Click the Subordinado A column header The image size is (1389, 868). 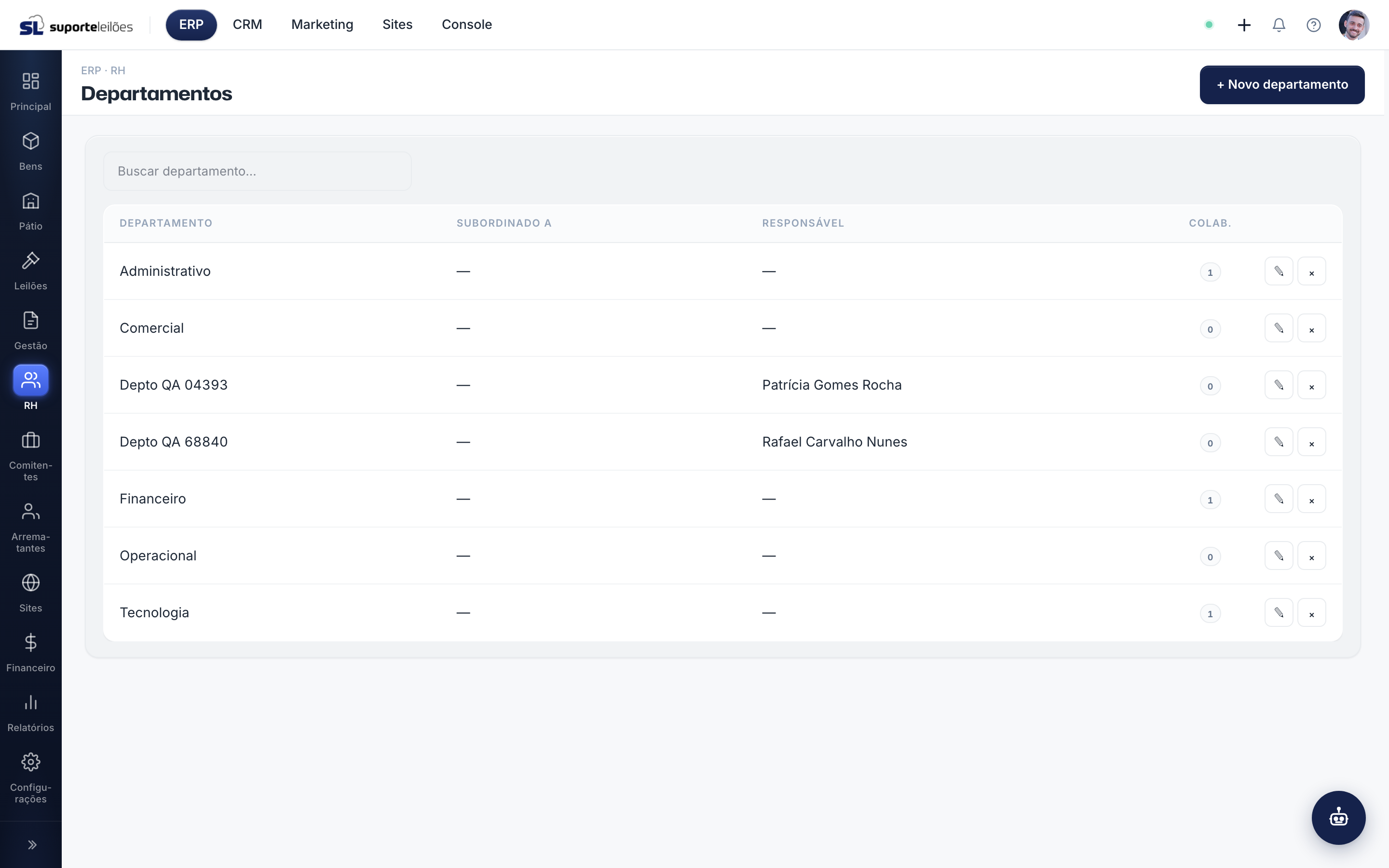point(504,223)
